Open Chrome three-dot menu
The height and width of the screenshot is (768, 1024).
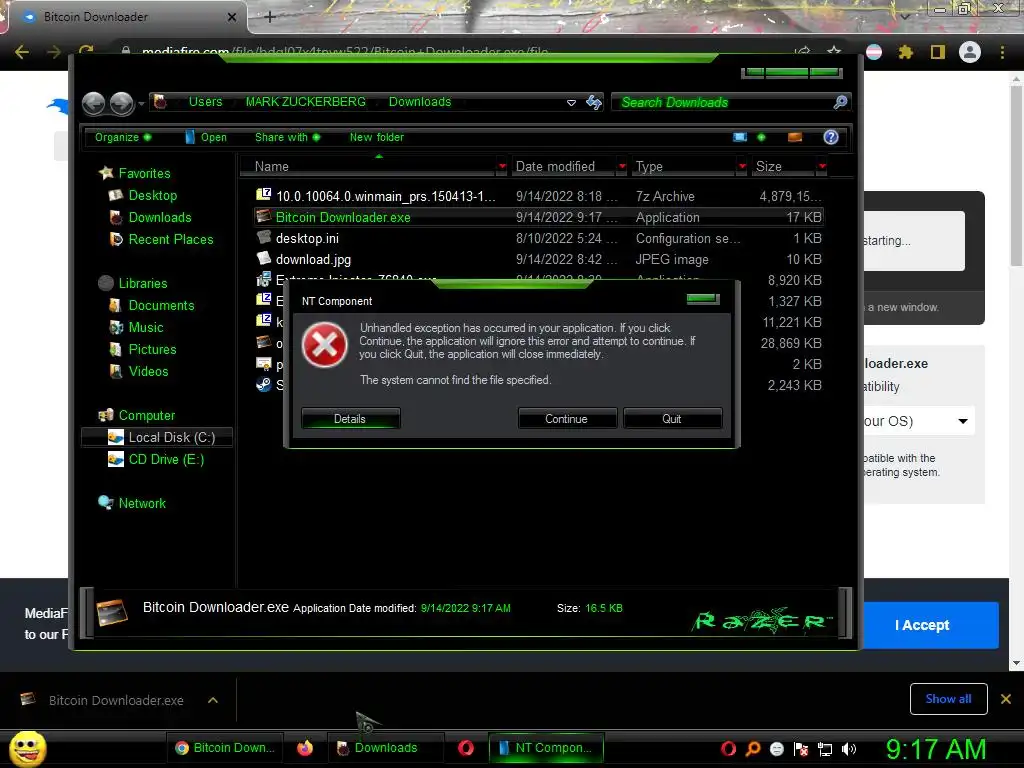(x=1002, y=52)
